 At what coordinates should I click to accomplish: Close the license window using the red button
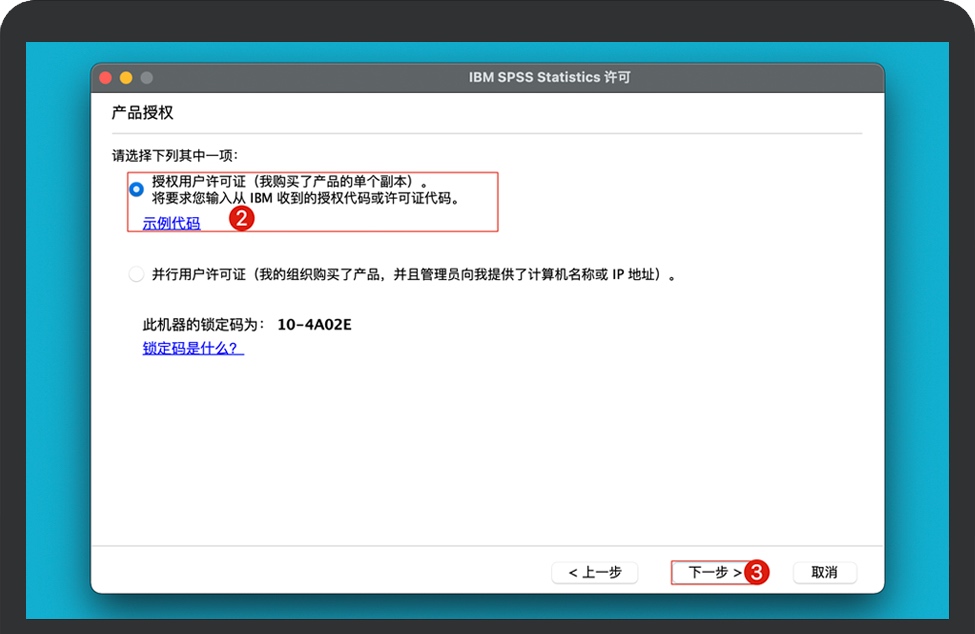coord(105,78)
